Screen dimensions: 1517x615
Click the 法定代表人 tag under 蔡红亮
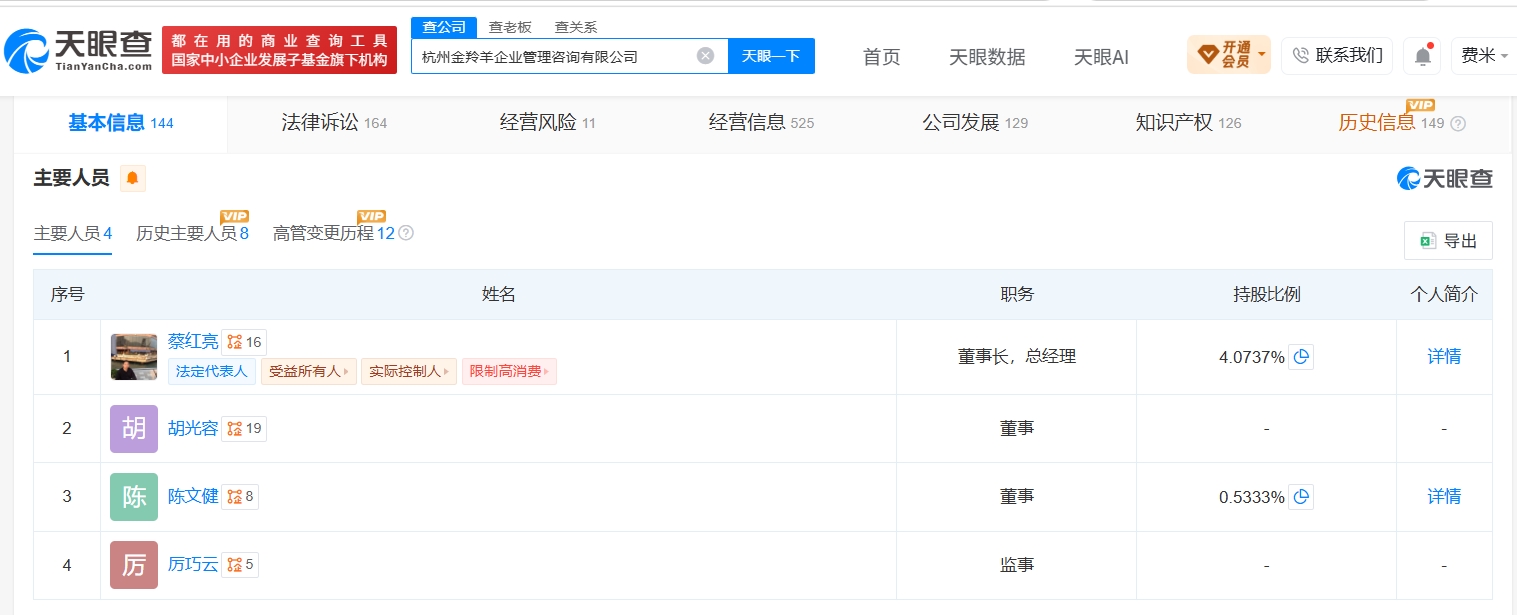tap(212, 372)
